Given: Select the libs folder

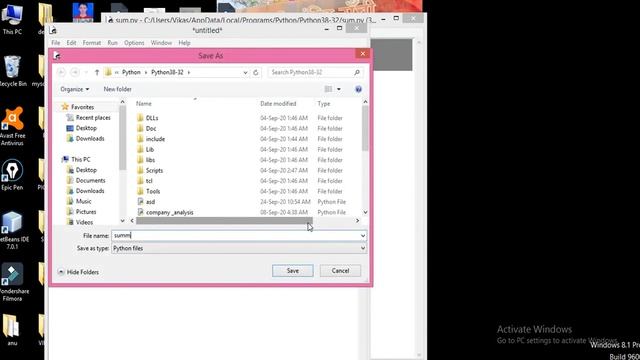Looking at the screenshot, I should tap(150, 160).
